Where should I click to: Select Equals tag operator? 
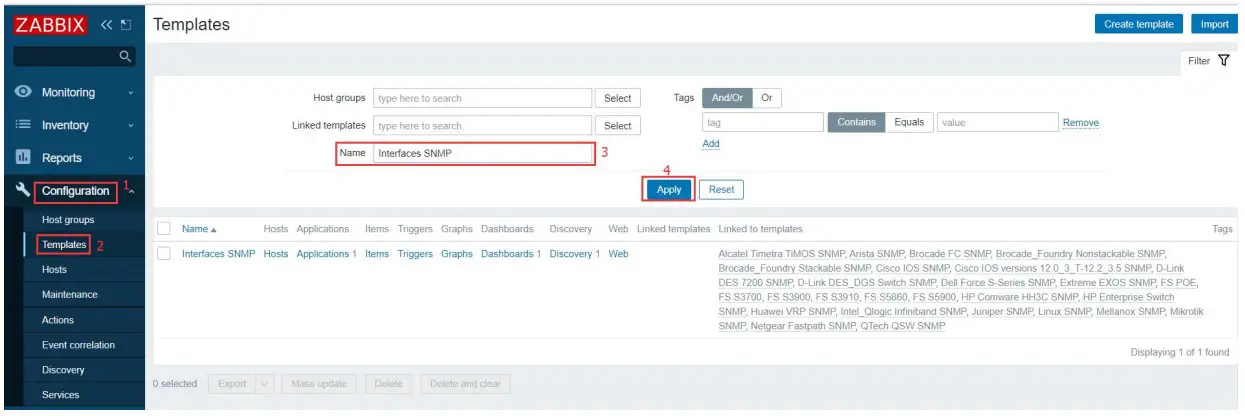tap(909, 122)
